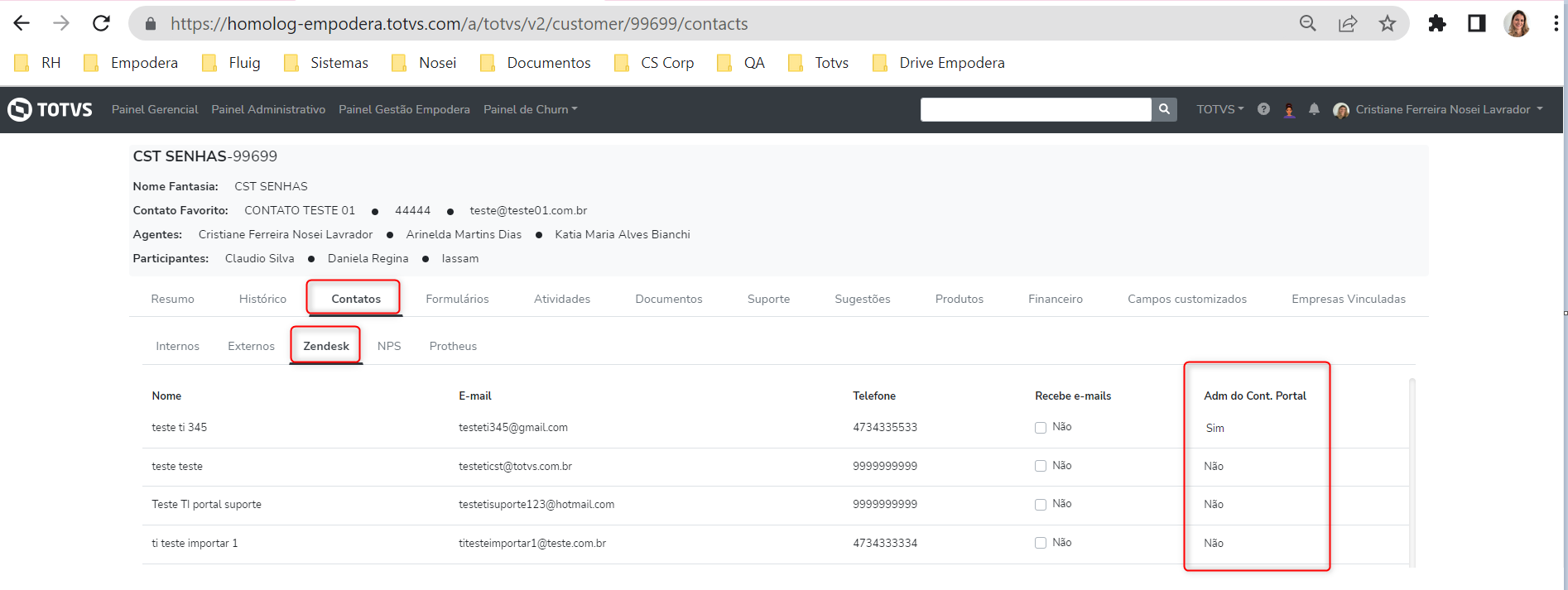The height and width of the screenshot is (590, 1568).
Task: Go to Painel Administrativo
Action: pyautogui.click(x=268, y=109)
